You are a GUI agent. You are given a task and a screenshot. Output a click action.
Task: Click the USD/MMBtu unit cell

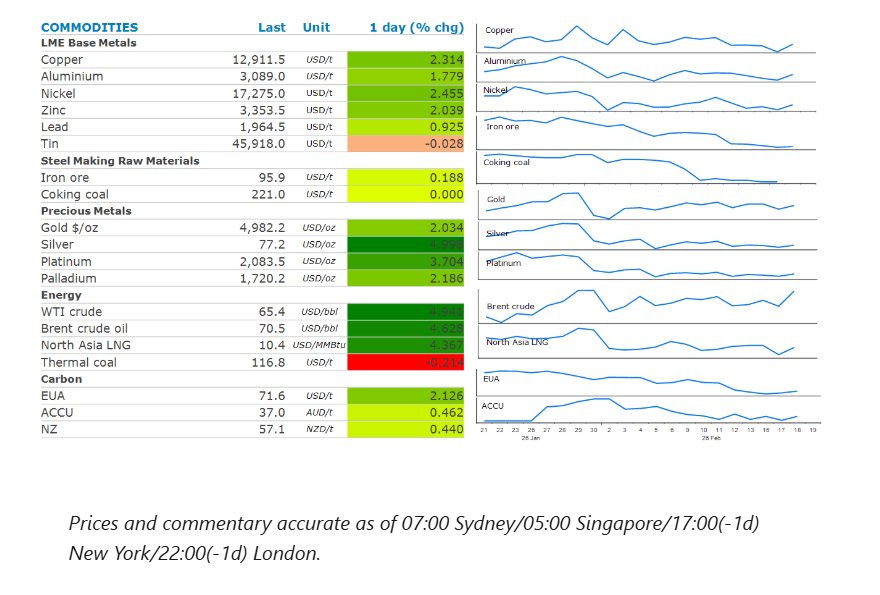coord(319,345)
